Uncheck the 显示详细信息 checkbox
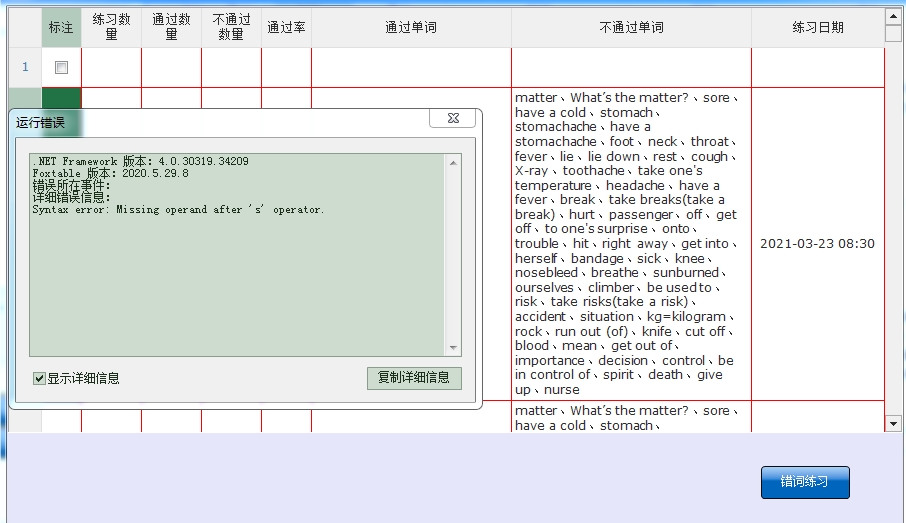This screenshot has width=906, height=523. 39,379
